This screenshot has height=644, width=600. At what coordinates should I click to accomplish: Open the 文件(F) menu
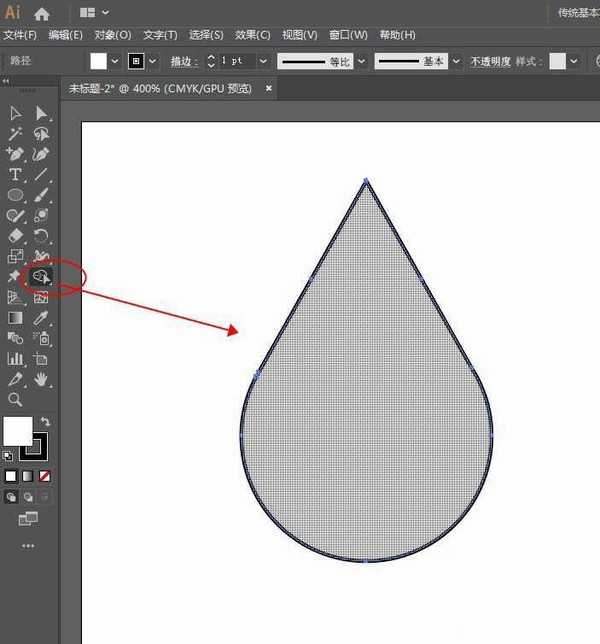[20, 35]
